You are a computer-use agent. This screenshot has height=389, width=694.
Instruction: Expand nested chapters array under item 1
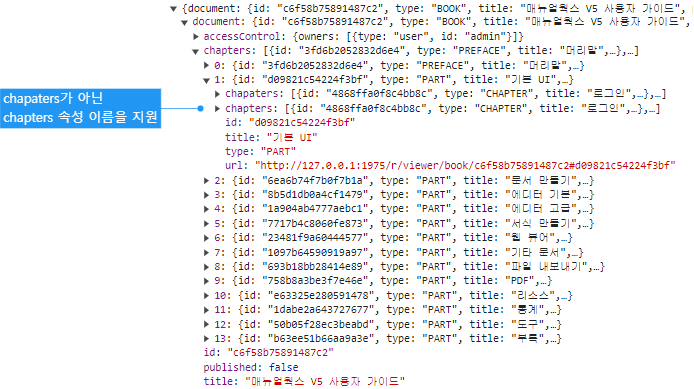pos(217,108)
